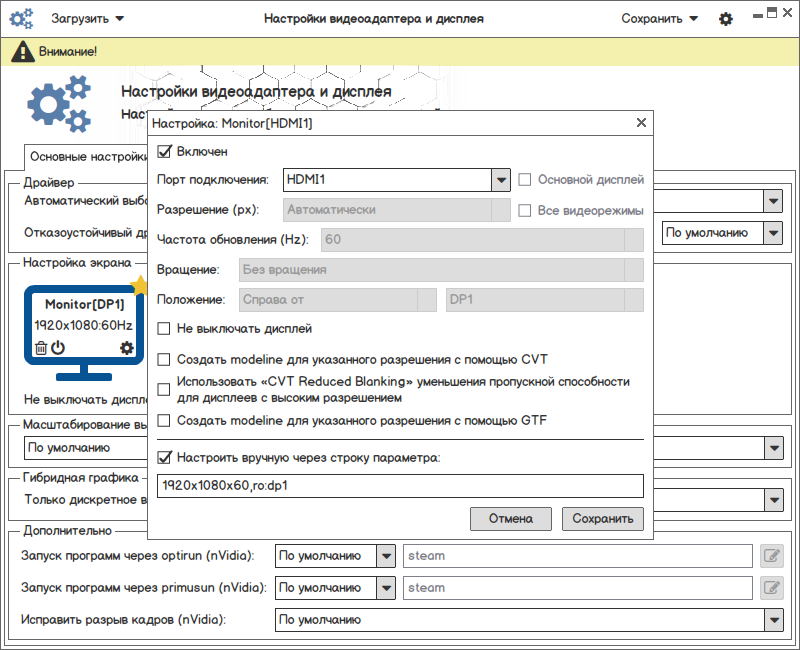Enable modeline creation with GTF
Viewport: 800px width, 650px height.
click(164, 421)
